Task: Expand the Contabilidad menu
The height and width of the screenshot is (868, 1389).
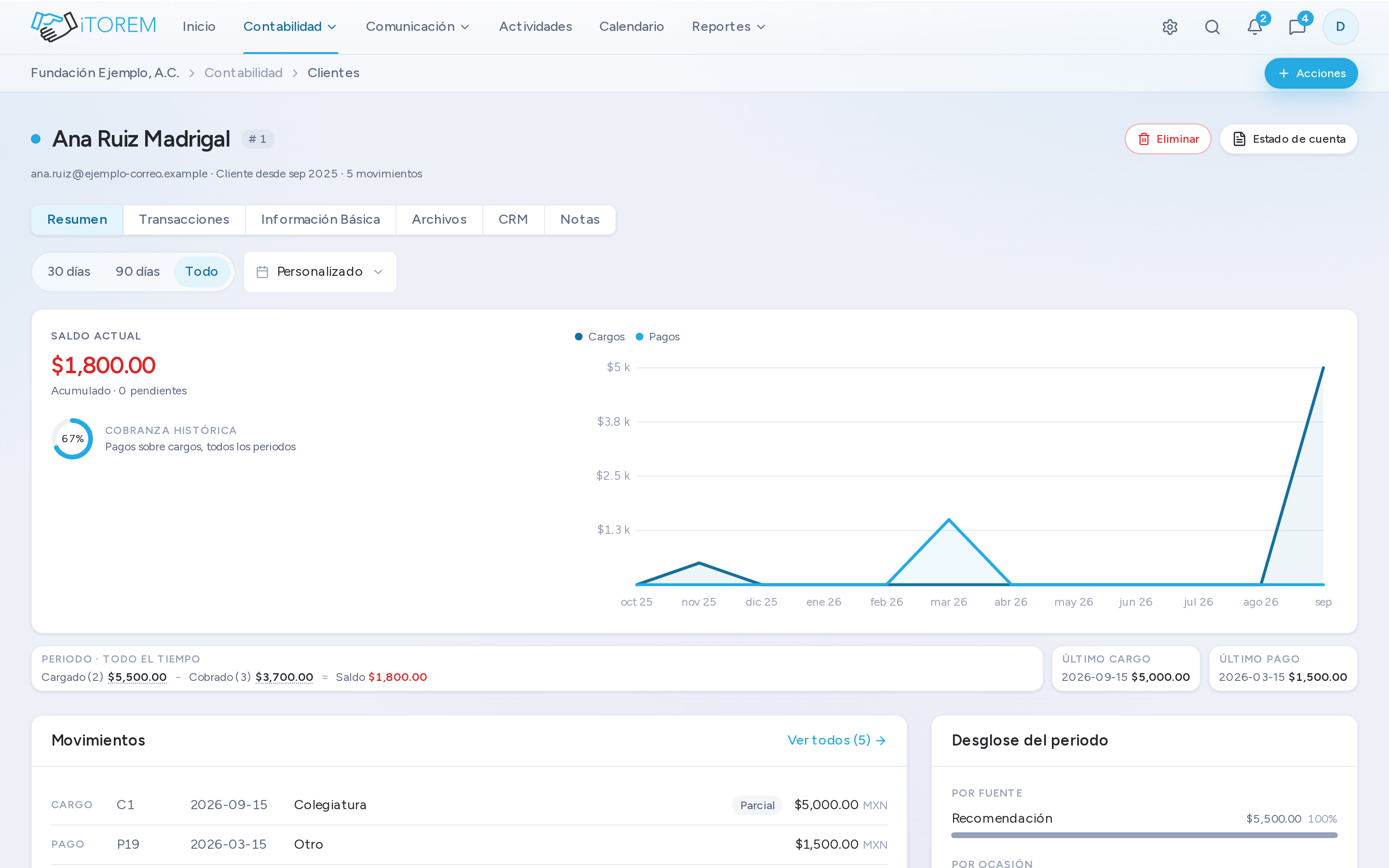Action: pos(290,27)
